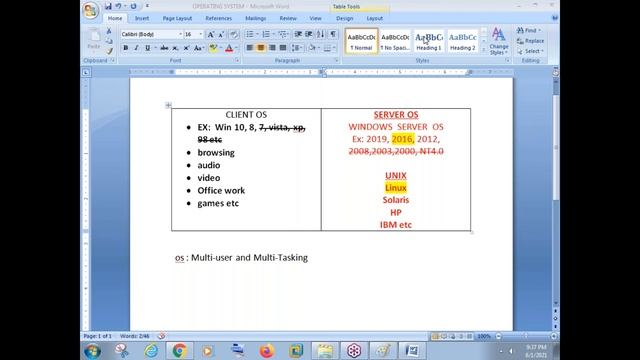Apply subscript formatting
Viewport: 640px width, 360px height.
[175, 48]
